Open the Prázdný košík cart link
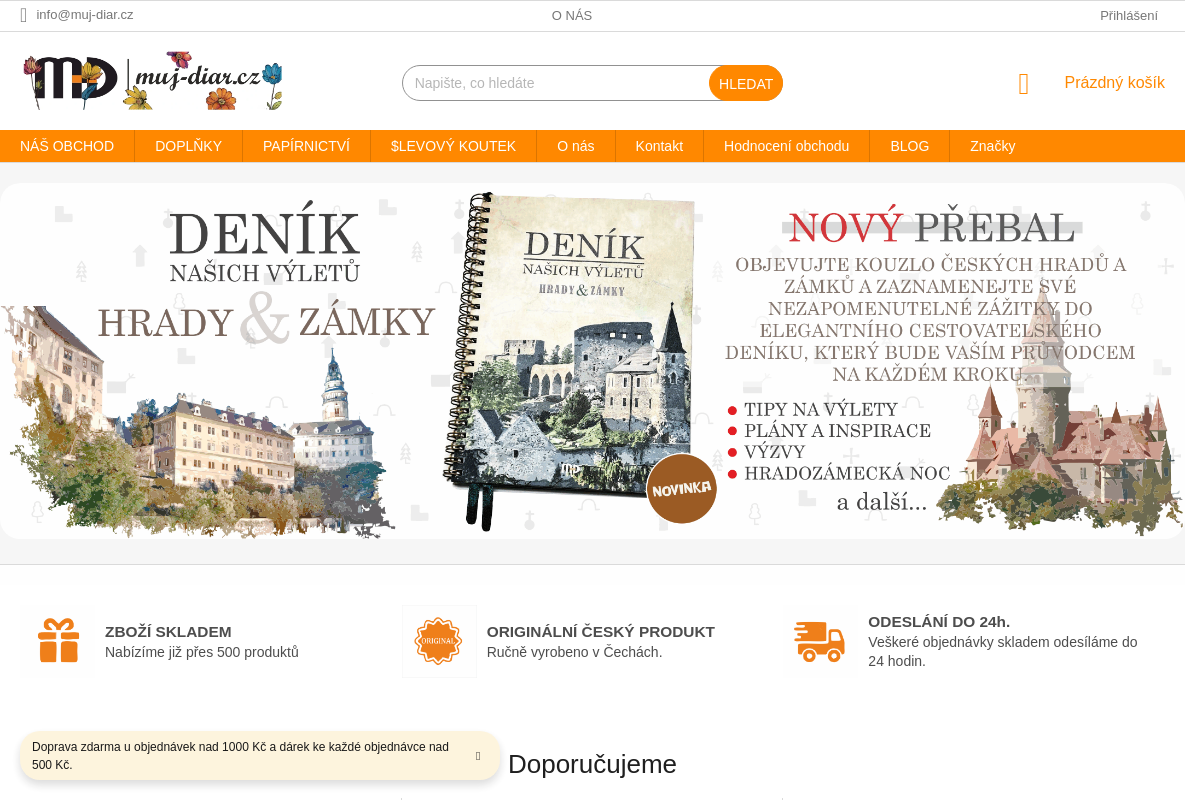Viewport: 1200px width, 800px height. [x=1114, y=83]
